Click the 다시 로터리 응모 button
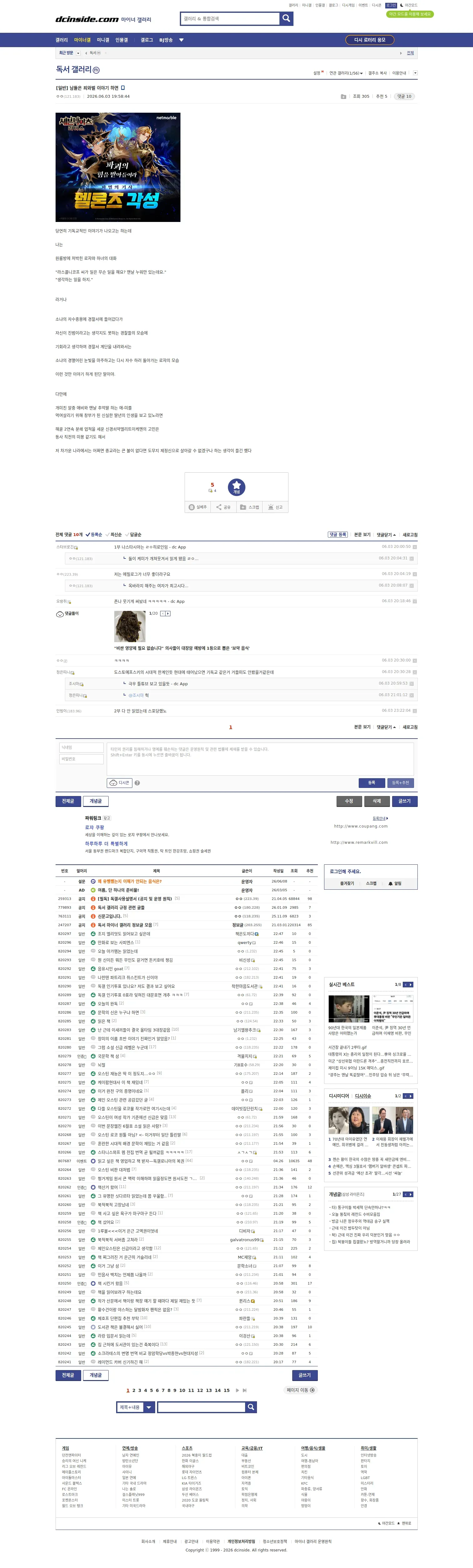The height and width of the screenshot is (1568, 473). pos(370,40)
